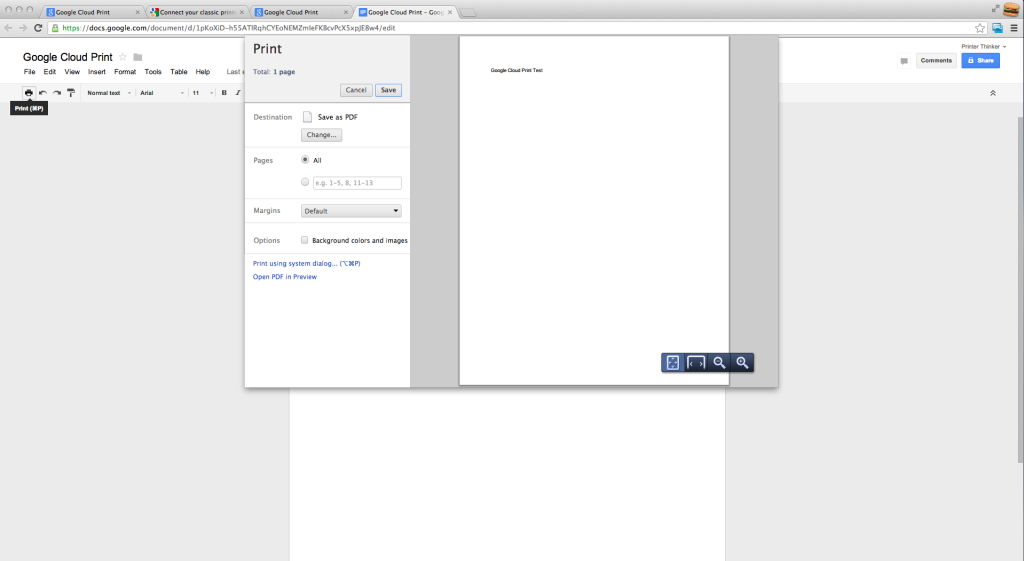Open the Arial font dropdown

pos(162,93)
